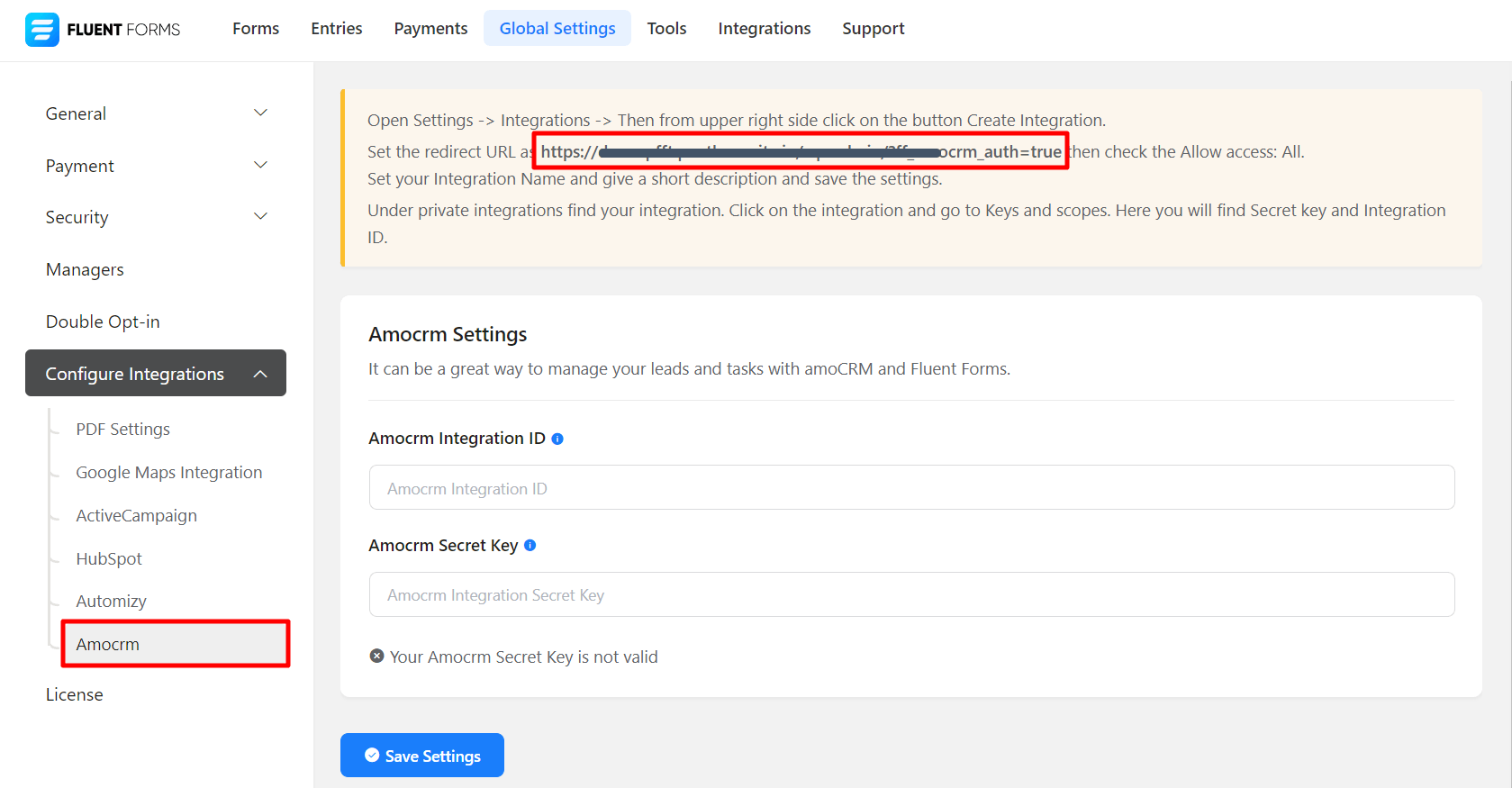Viewport: 1512px width, 788px height.
Task: Switch to the Tools tab
Action: tap(666, 29)
